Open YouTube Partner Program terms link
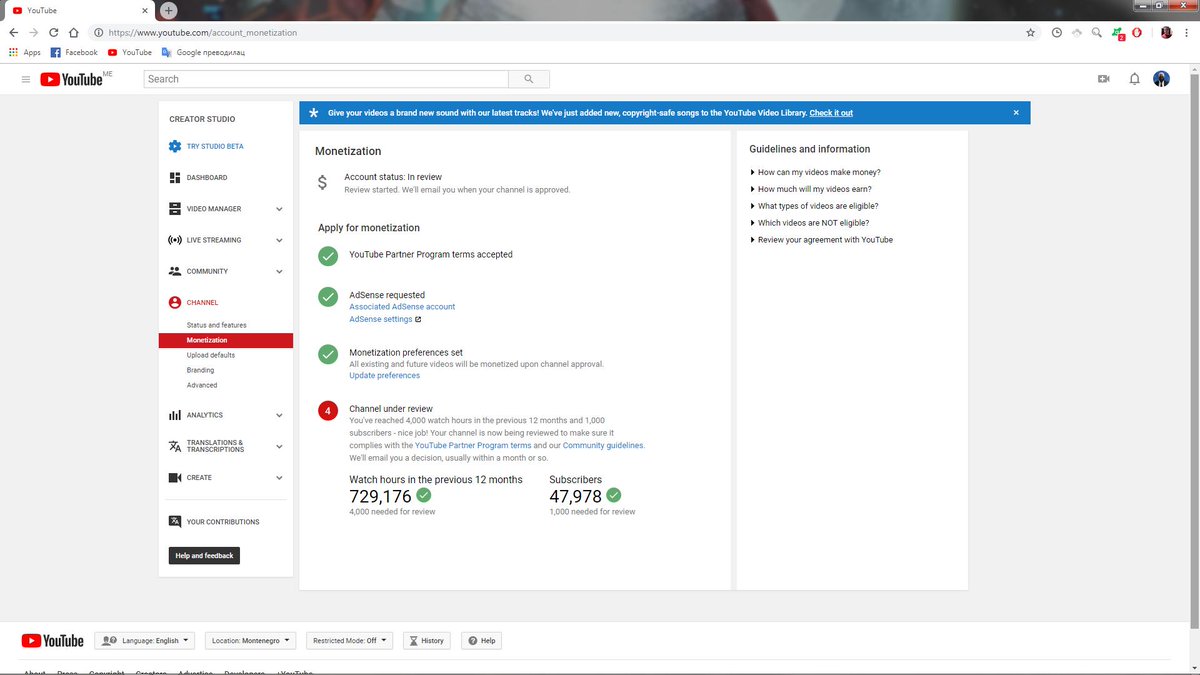1200x675 pixels. [473, 445]
